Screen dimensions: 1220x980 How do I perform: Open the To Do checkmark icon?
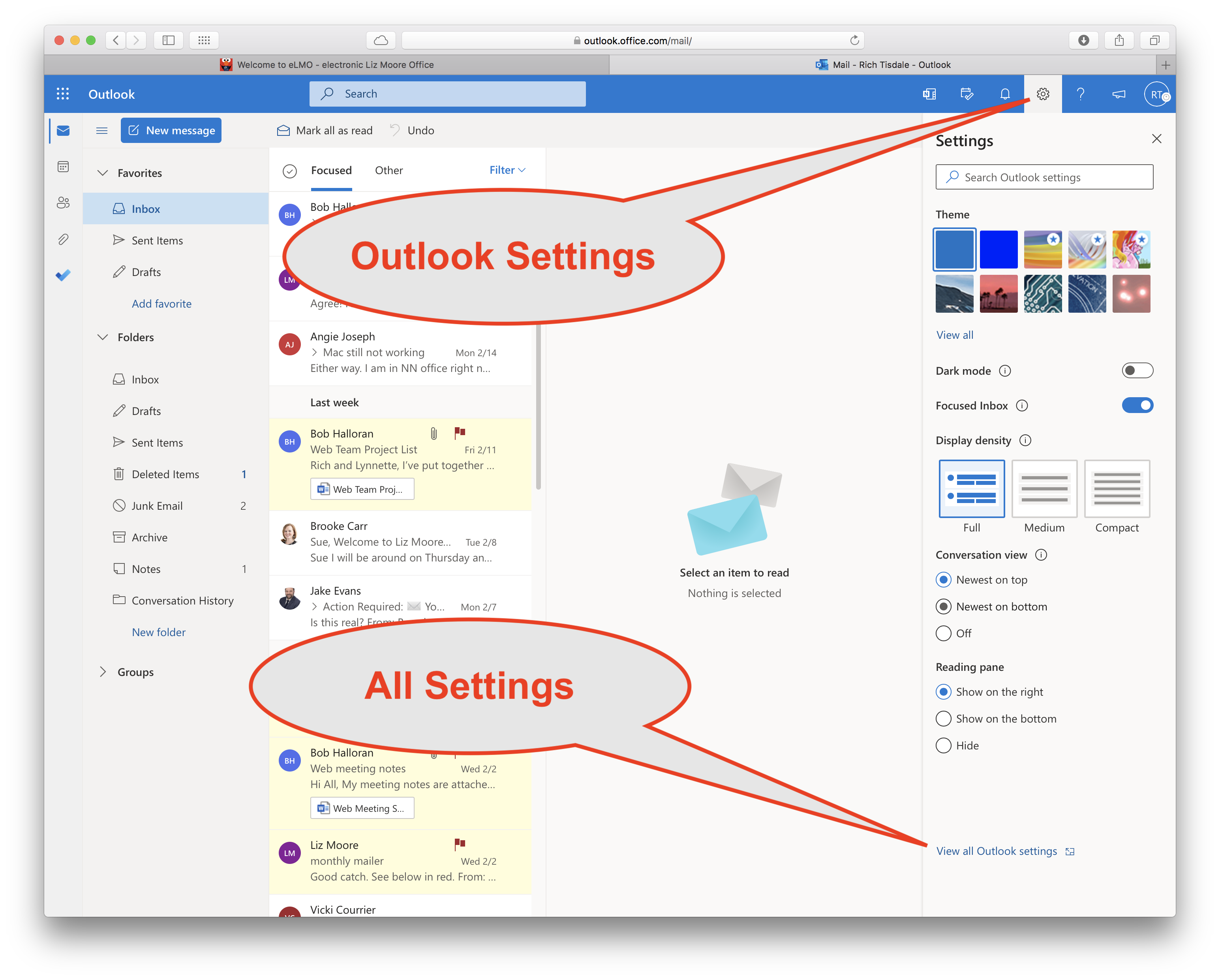point(64,275)
